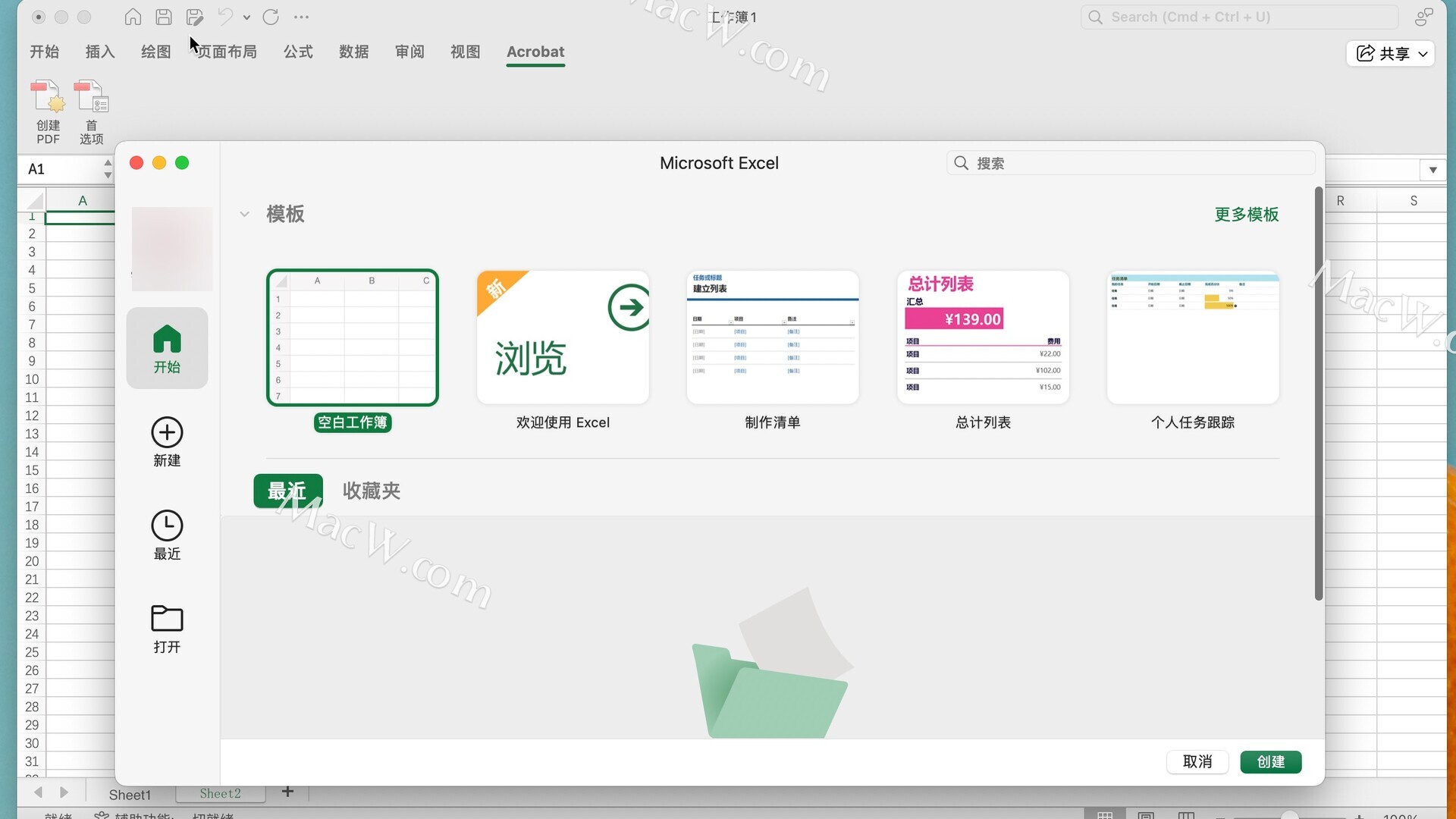Screen dimensions: 1456x819
Task: Switch to the 开始 ribbon tab
Action: tap(44, 52)
